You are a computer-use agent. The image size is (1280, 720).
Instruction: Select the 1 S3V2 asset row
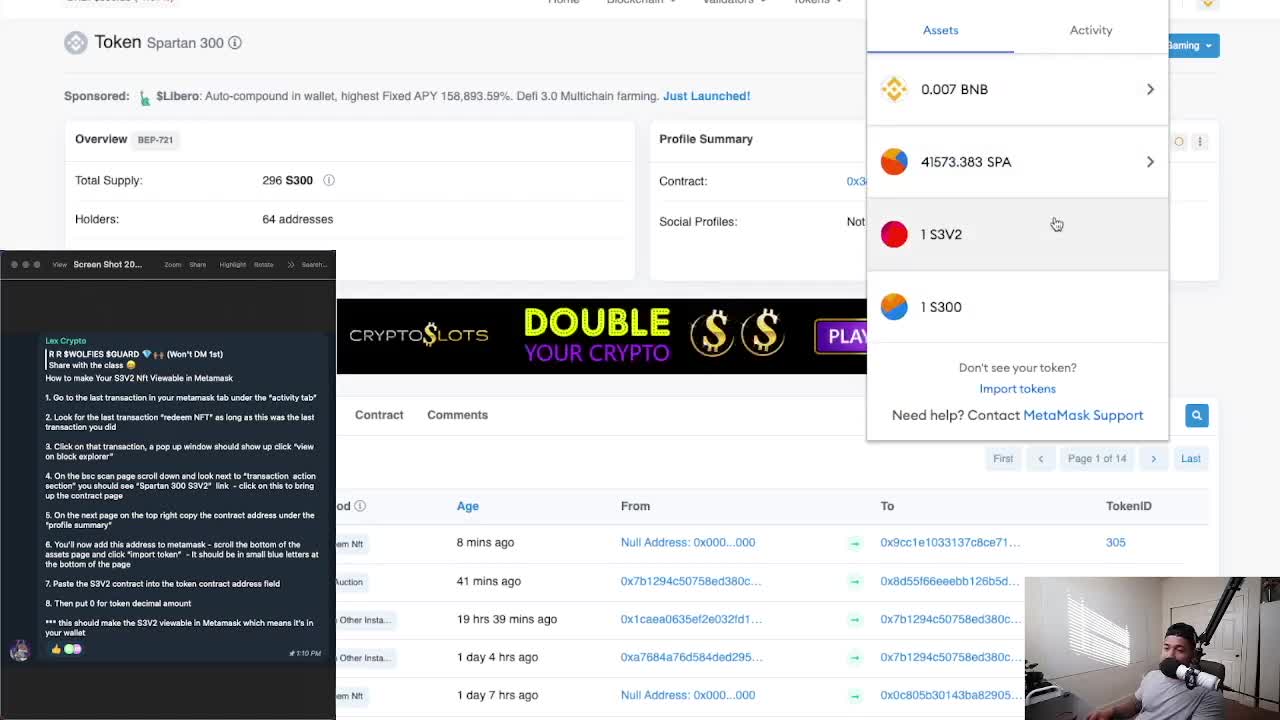click(x=1017, y=234)
